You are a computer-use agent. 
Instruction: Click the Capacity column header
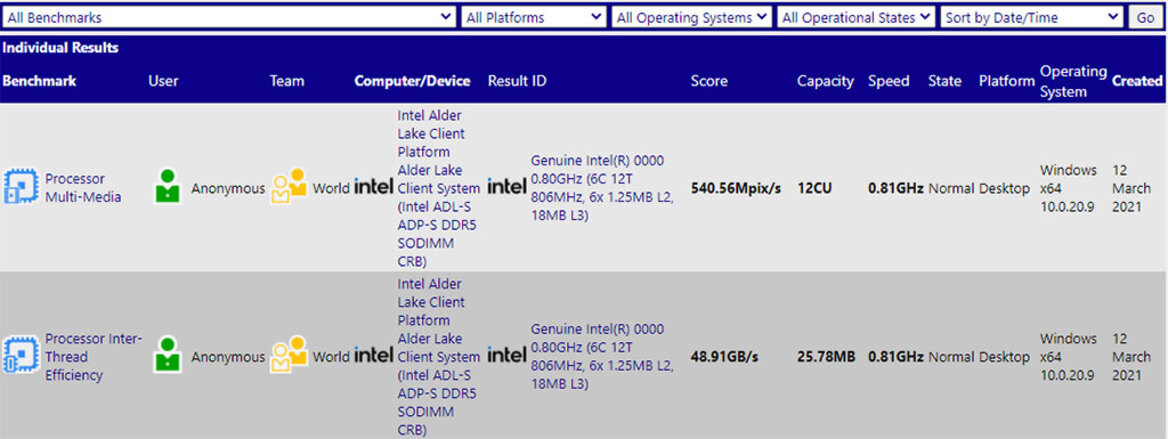[825, 81]
